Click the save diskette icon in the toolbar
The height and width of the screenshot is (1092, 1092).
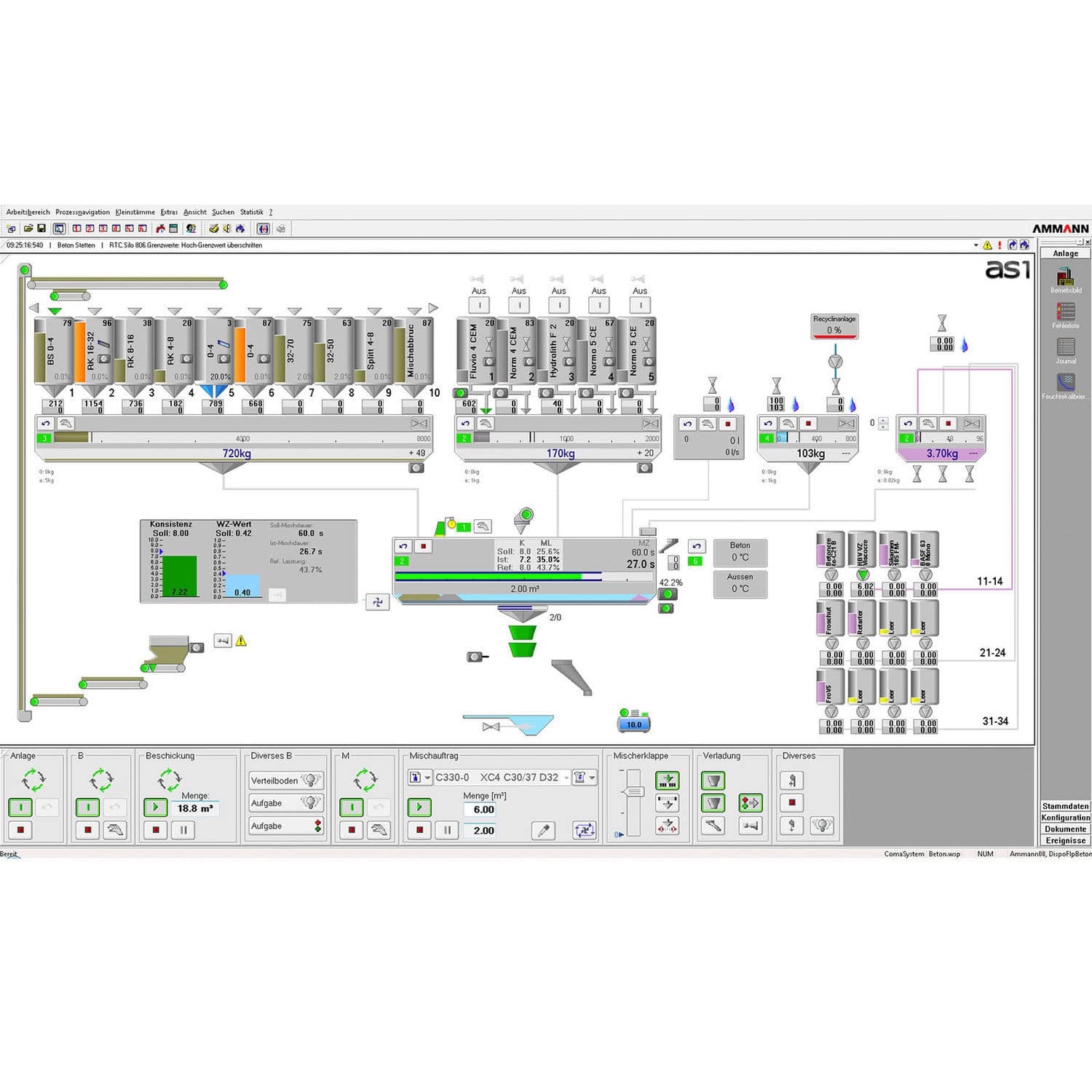[x=41, y=229]
